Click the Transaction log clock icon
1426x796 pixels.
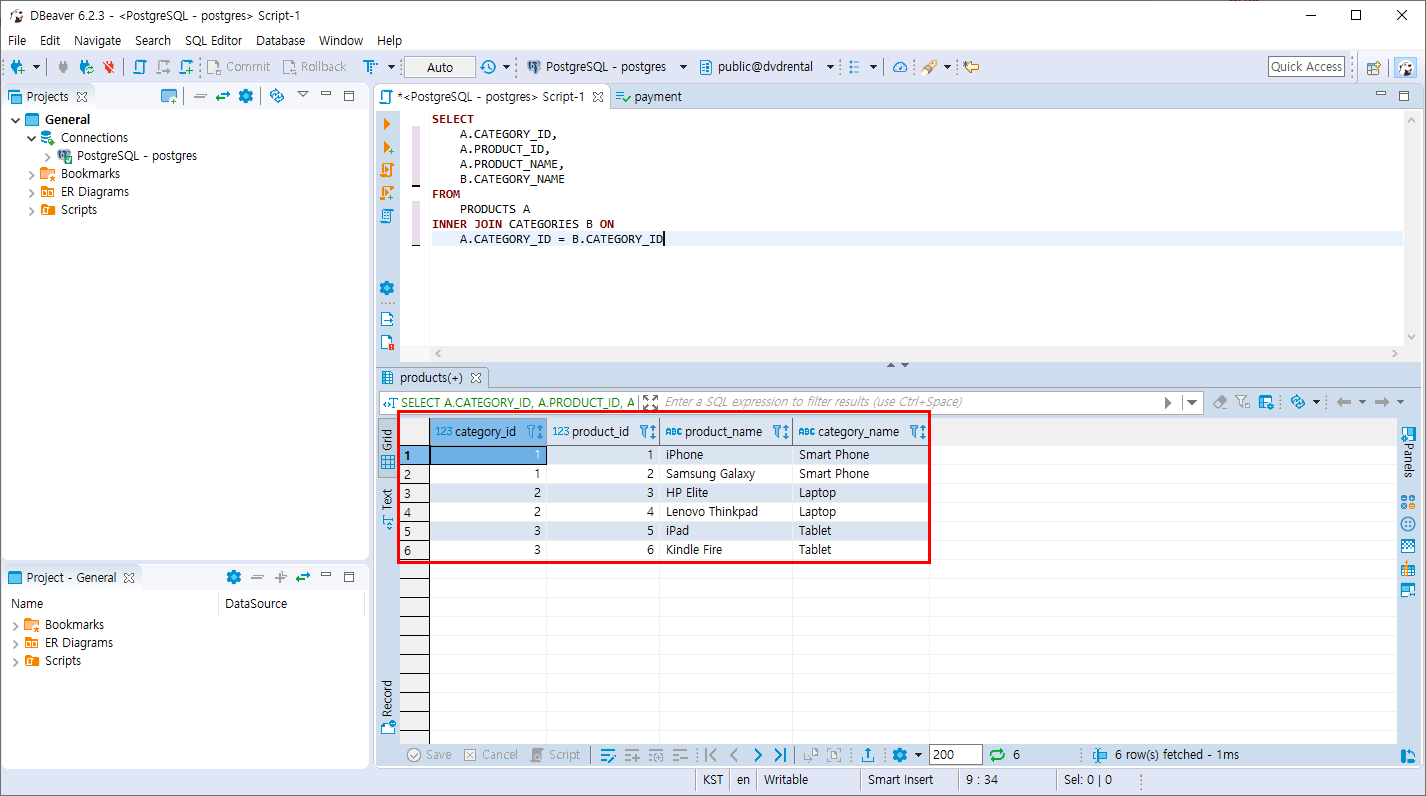(x=488, y=67)
